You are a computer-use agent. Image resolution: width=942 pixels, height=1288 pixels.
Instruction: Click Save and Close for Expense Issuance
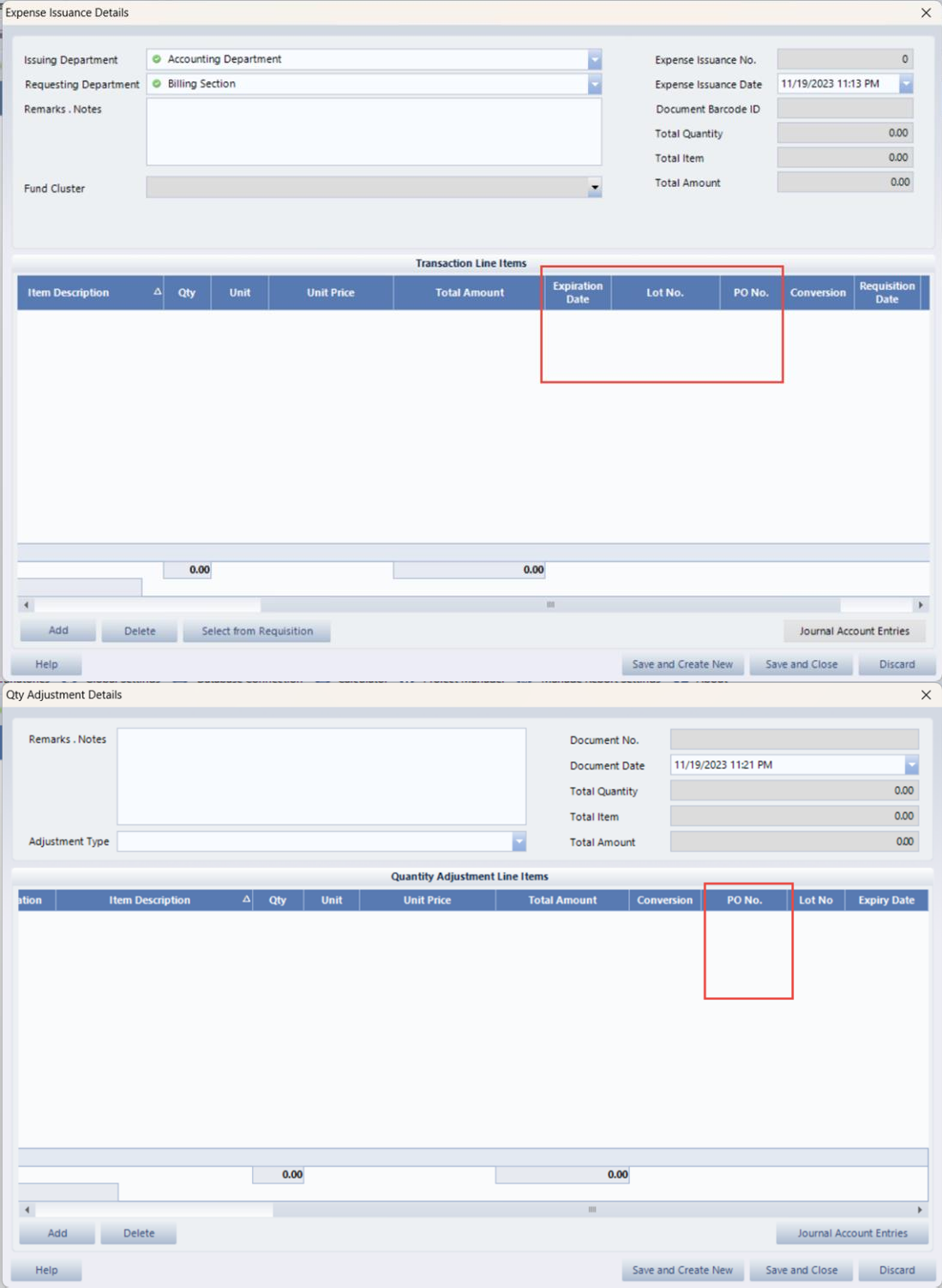[801, 664]
